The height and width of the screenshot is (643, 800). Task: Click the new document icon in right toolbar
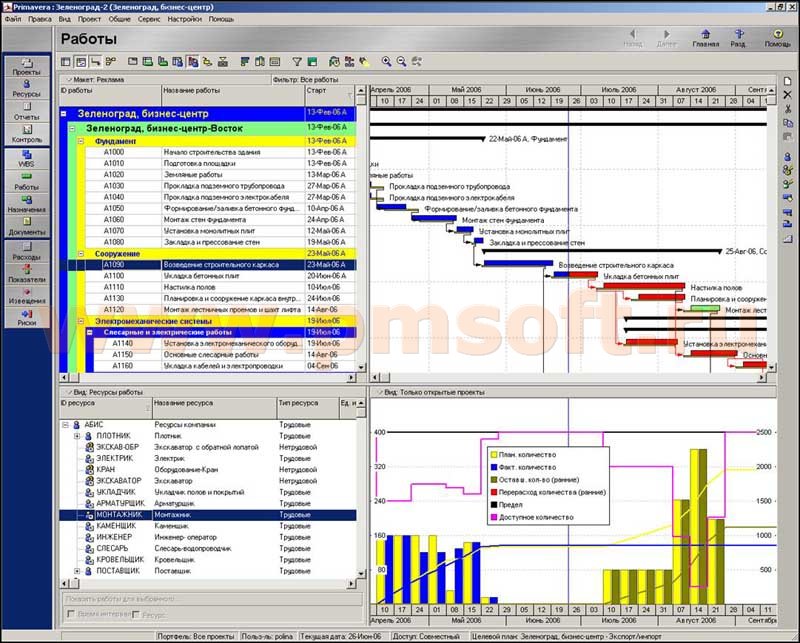[788, 81]
